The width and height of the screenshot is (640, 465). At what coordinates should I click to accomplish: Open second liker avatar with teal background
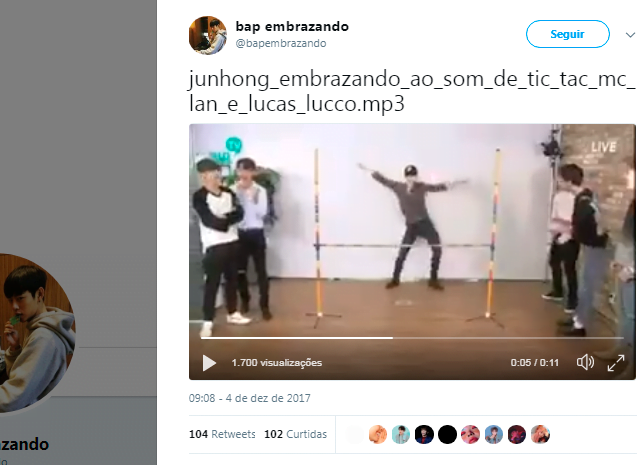pos(401,434)
